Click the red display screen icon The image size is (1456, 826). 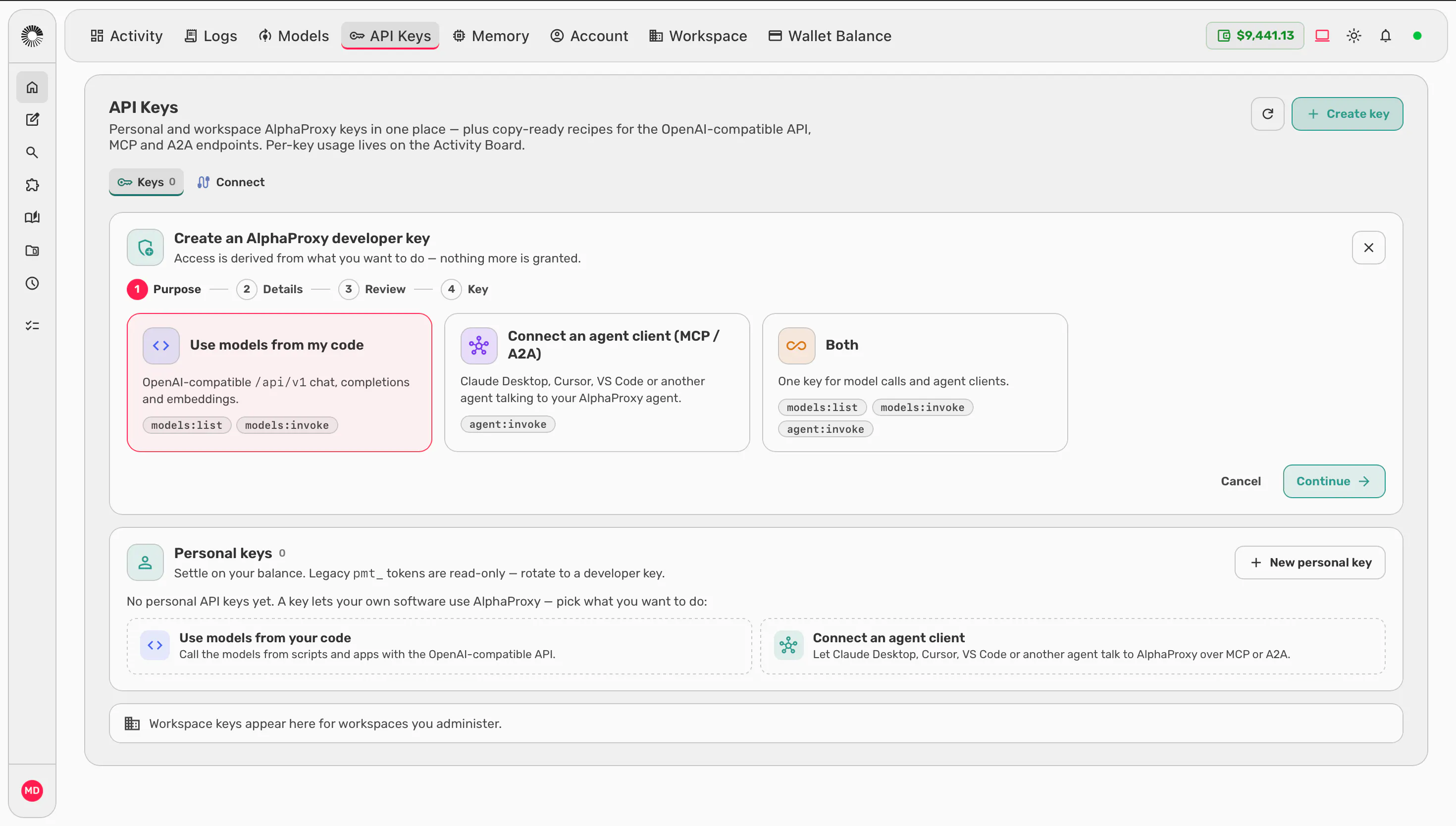point(1322,36)
